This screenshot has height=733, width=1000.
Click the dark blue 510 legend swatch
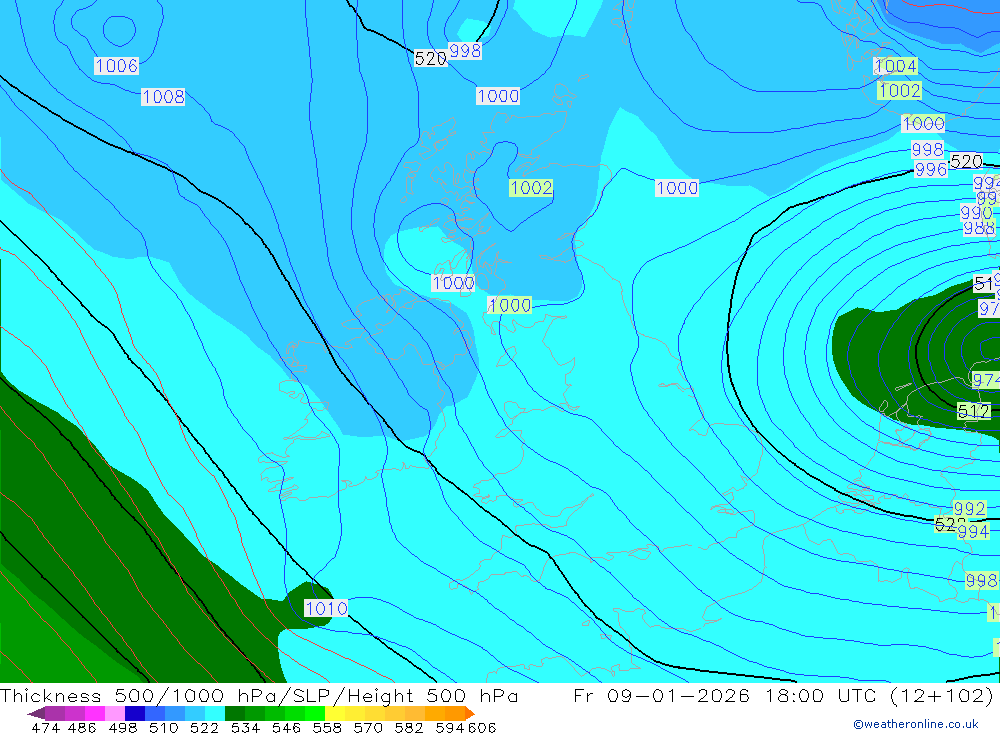point(135,713)
